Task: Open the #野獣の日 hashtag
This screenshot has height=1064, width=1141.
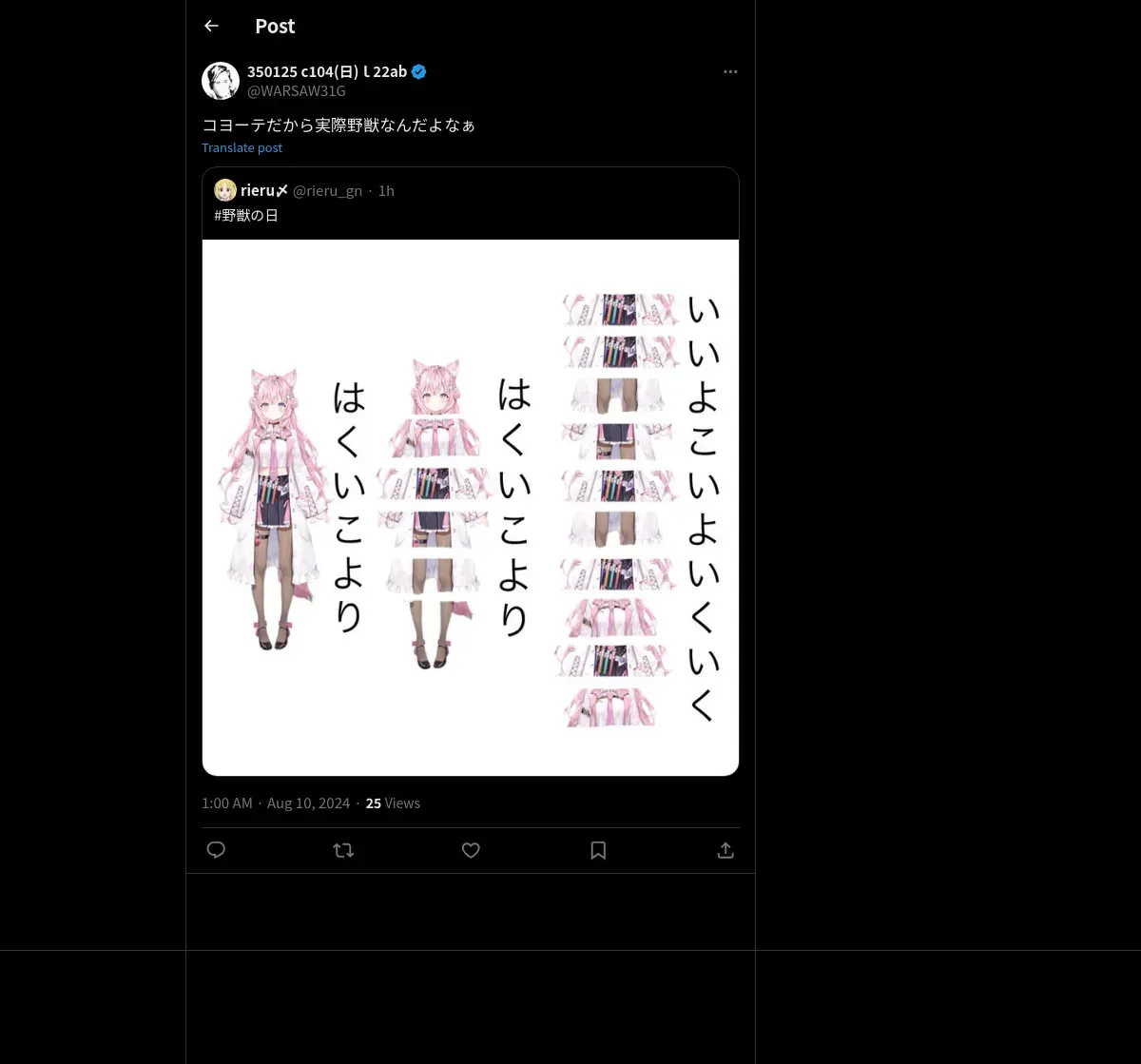Action: pos(246,215)
